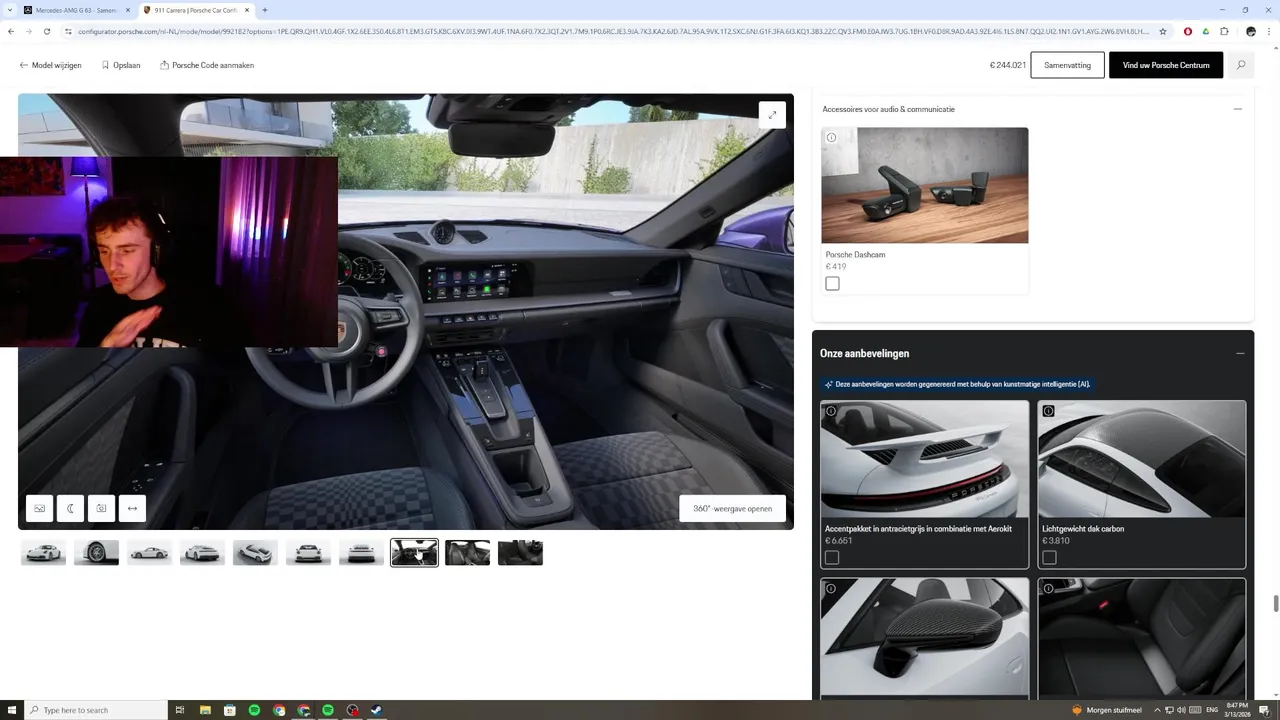1280x720 pixels.
Task: Click the image gallery view icon
Action: pos(39,508)
